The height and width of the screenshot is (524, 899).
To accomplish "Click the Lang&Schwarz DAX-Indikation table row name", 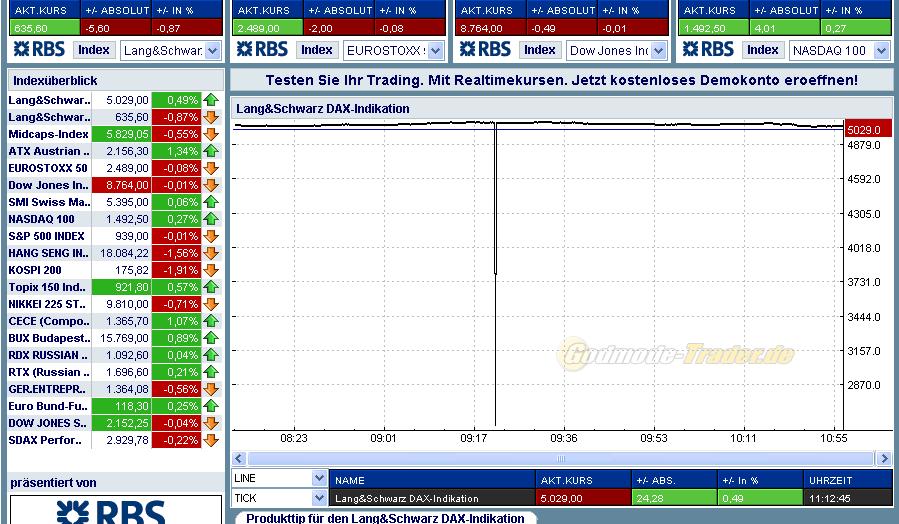I will pyautogui.click(x=406, y=498).
